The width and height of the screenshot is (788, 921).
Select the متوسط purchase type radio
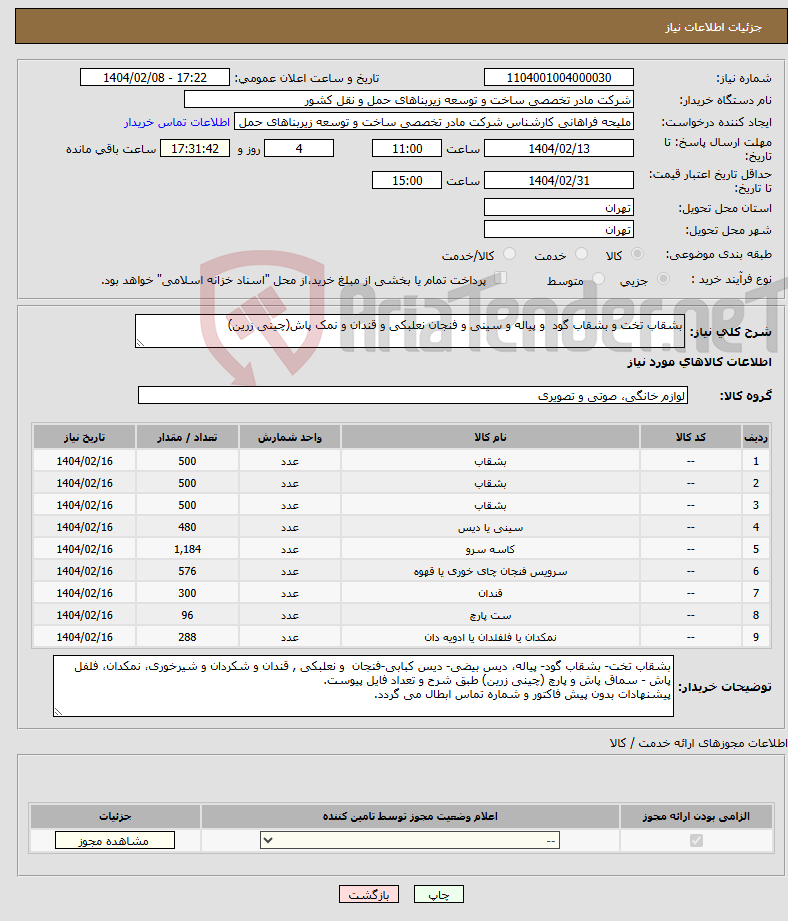(598, 278)
